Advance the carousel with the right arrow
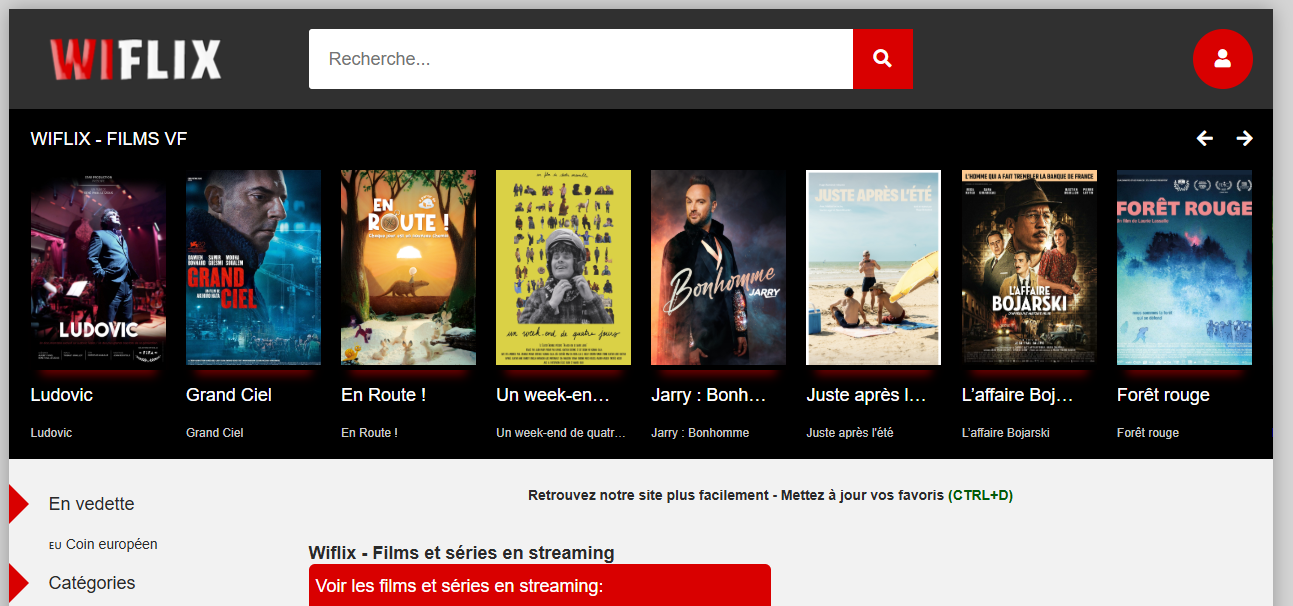The width and height of the screenshot is (1293, 606). pos(1245,138)
